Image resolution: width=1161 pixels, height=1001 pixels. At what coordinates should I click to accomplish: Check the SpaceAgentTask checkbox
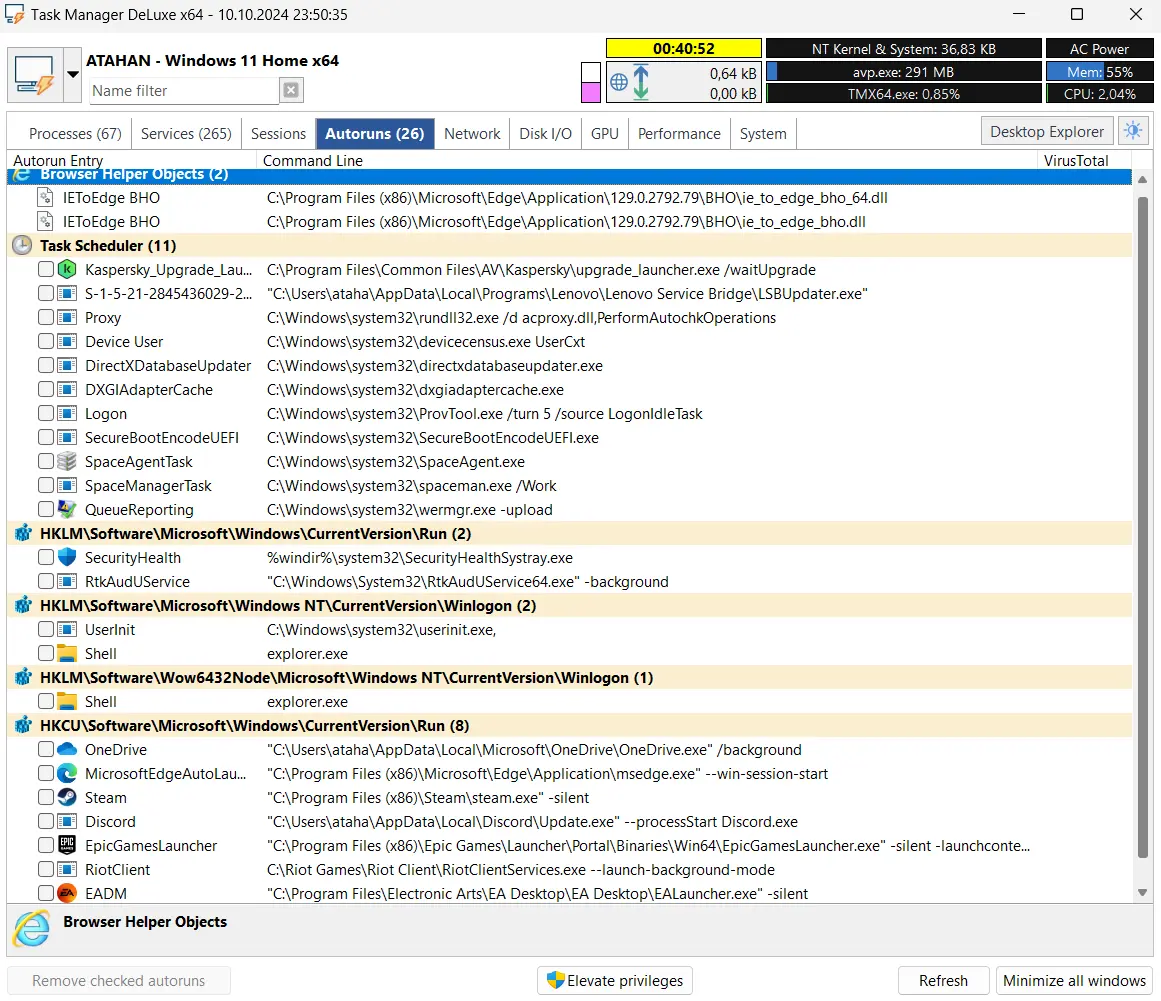tap(46, 461)
